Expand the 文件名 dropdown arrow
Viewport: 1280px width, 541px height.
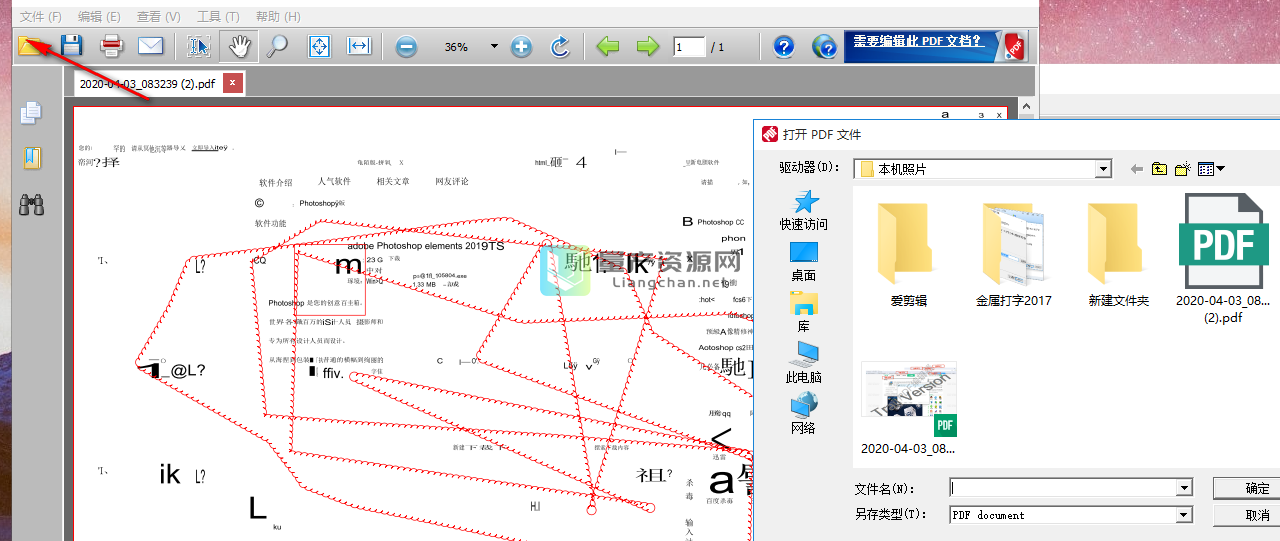1184,488
